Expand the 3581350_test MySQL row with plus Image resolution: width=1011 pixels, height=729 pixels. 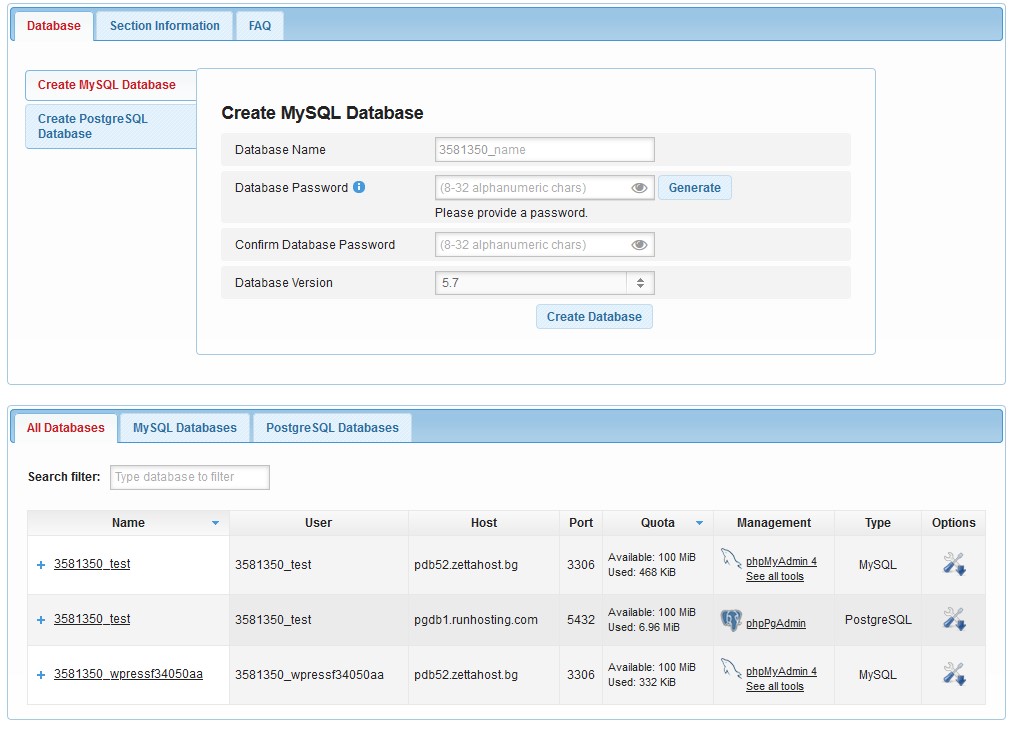41,565
